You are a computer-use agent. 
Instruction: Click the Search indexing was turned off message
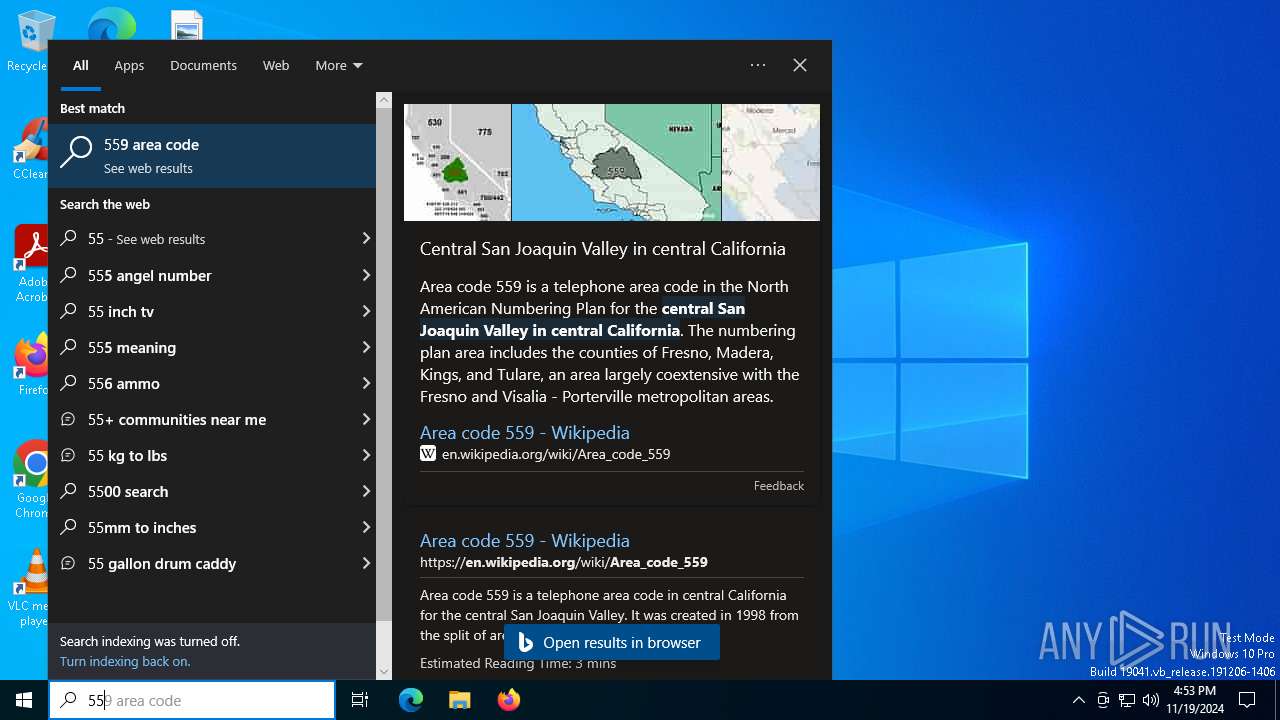tap(150, 641)
